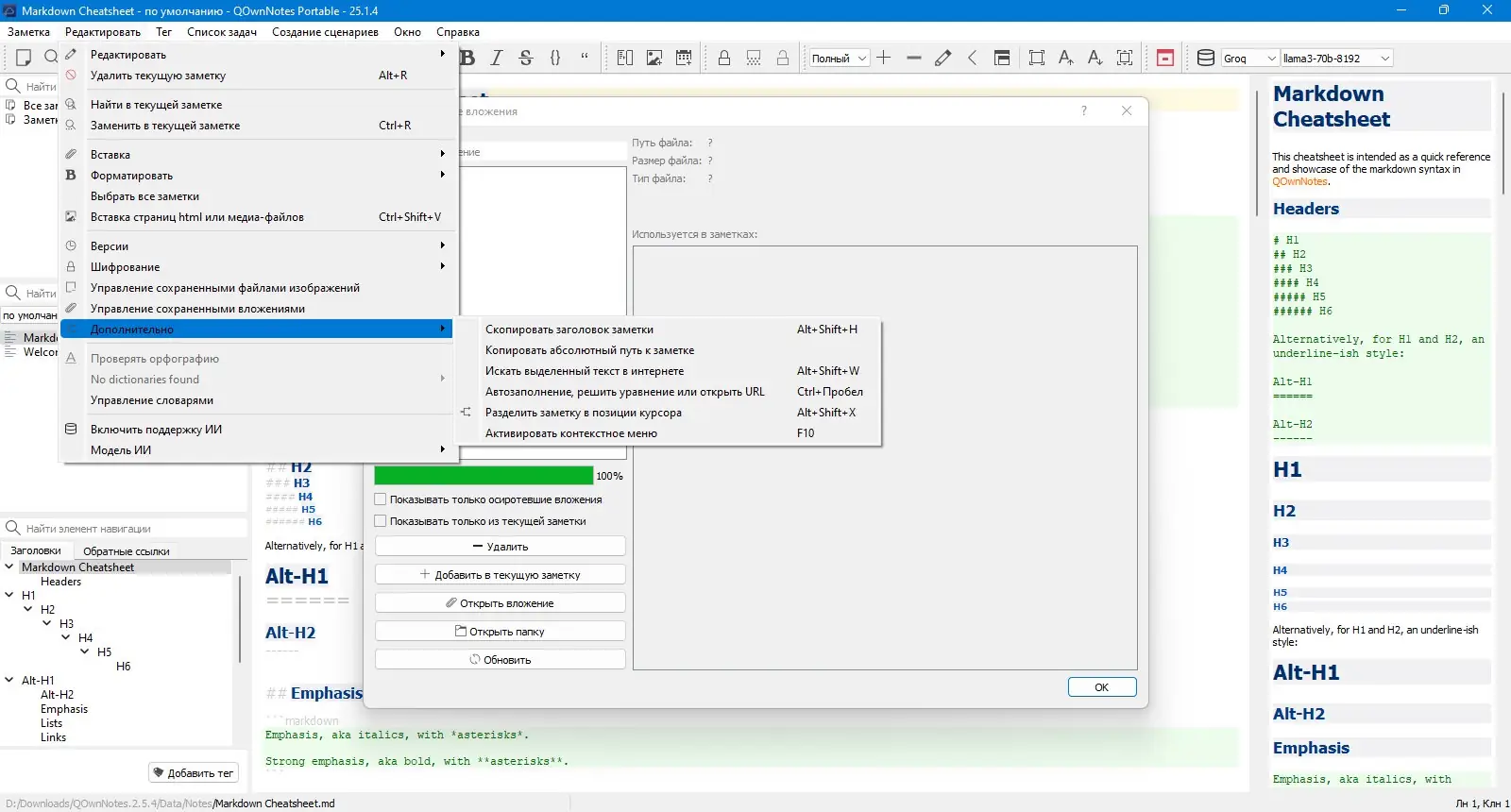This screenshot has height=812, width=1511.
Task: Insert current date via the calendar icon
Action: 684,58
